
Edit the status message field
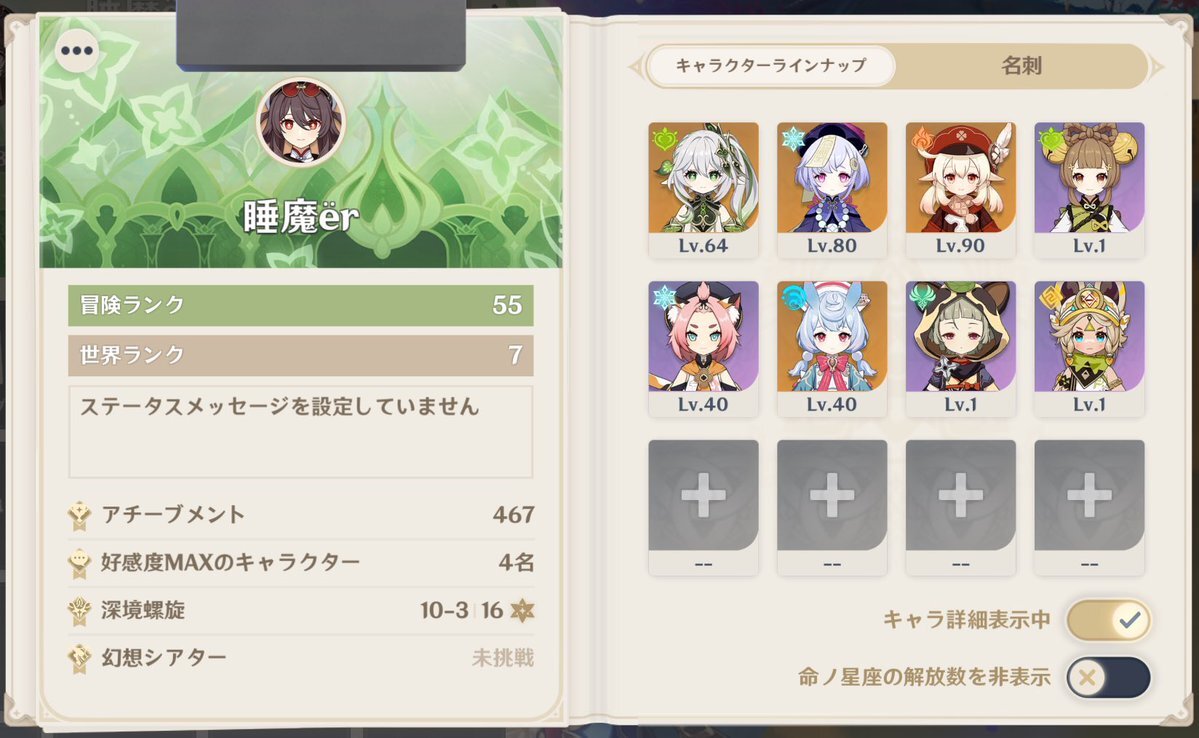click(x=301, y=432)
